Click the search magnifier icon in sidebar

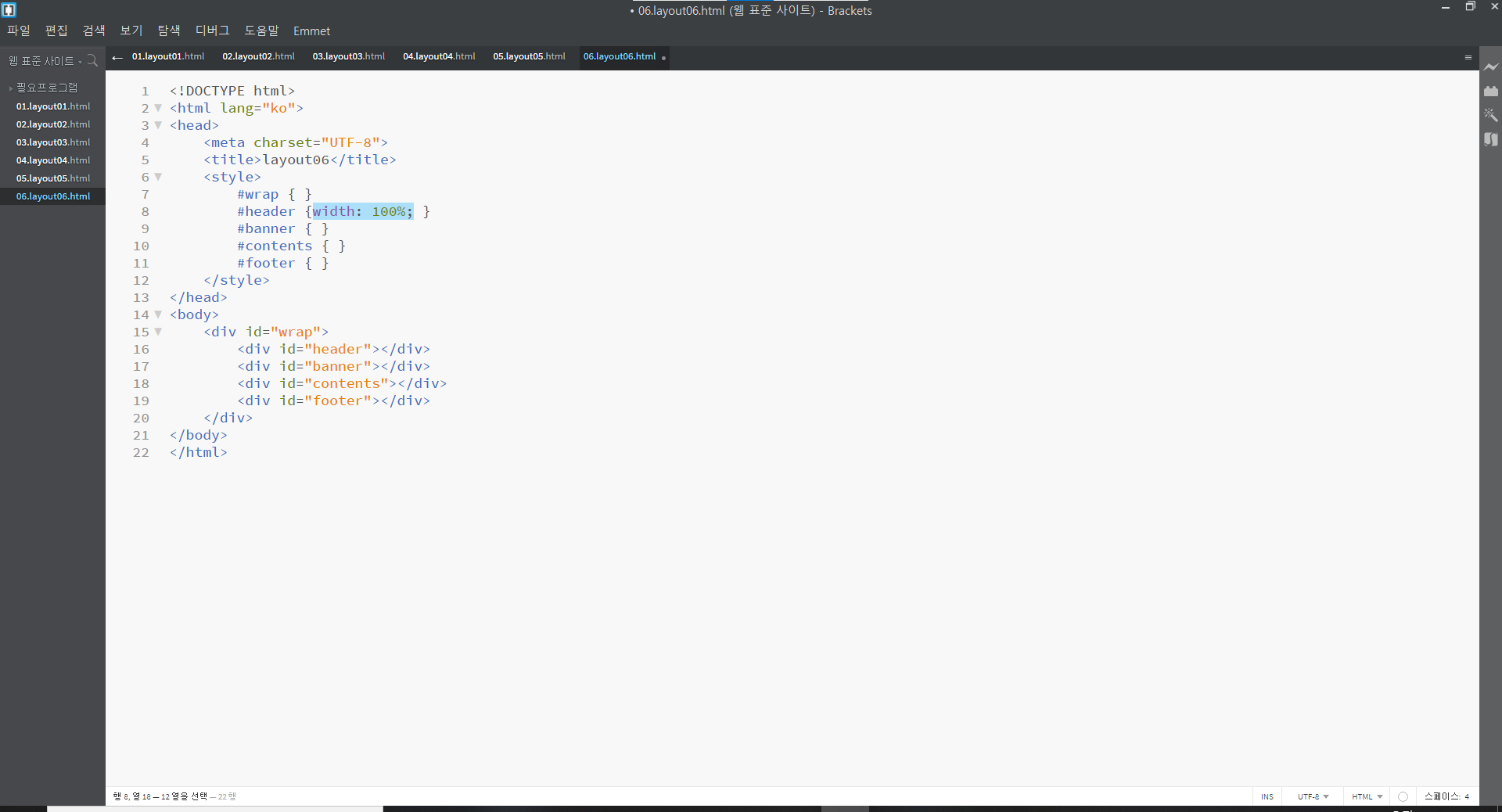click(92, 60)
